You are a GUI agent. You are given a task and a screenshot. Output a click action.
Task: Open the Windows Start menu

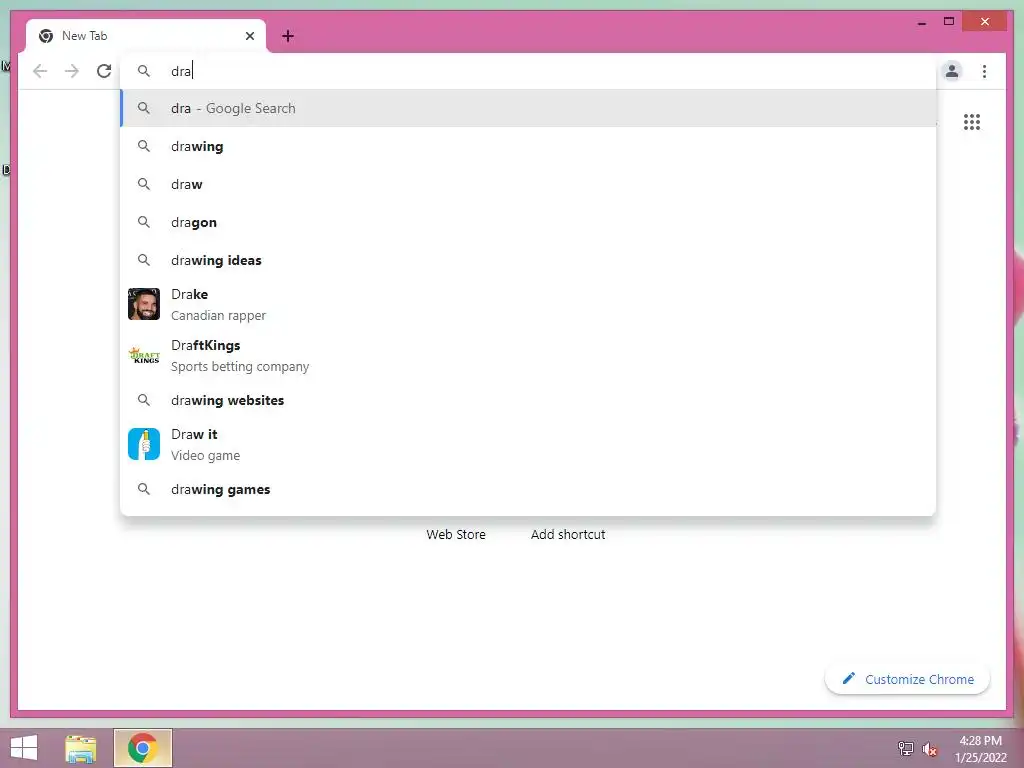pos(24,748)
